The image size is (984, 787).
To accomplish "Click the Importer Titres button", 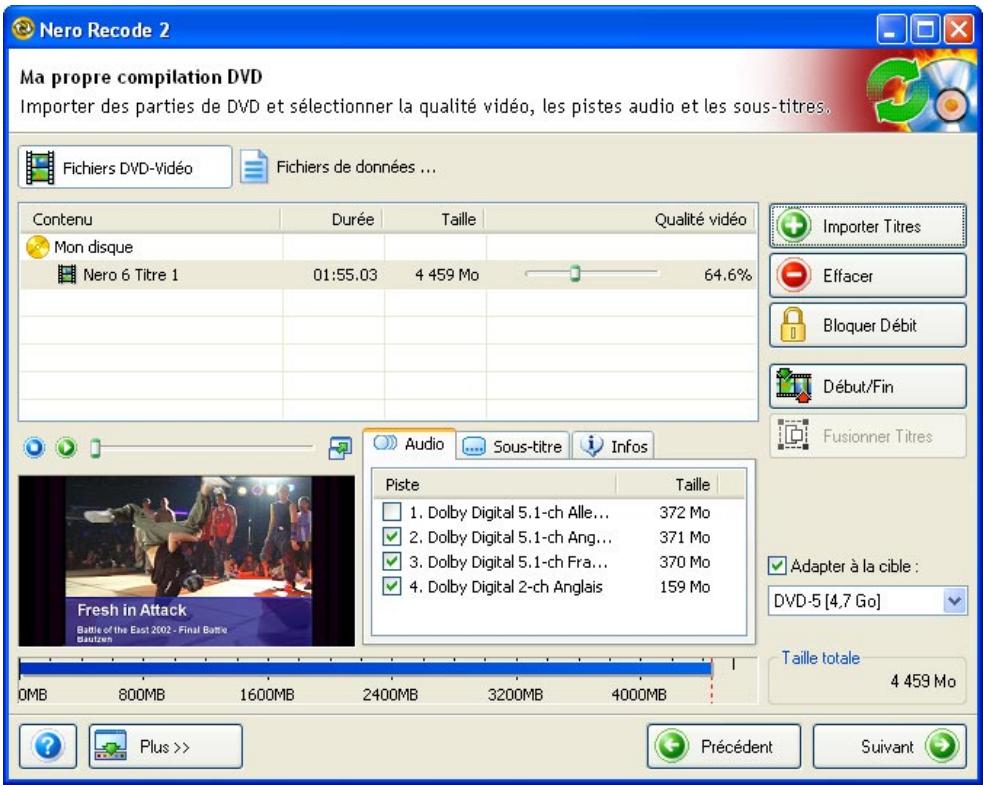I will [x=868, y=225].
